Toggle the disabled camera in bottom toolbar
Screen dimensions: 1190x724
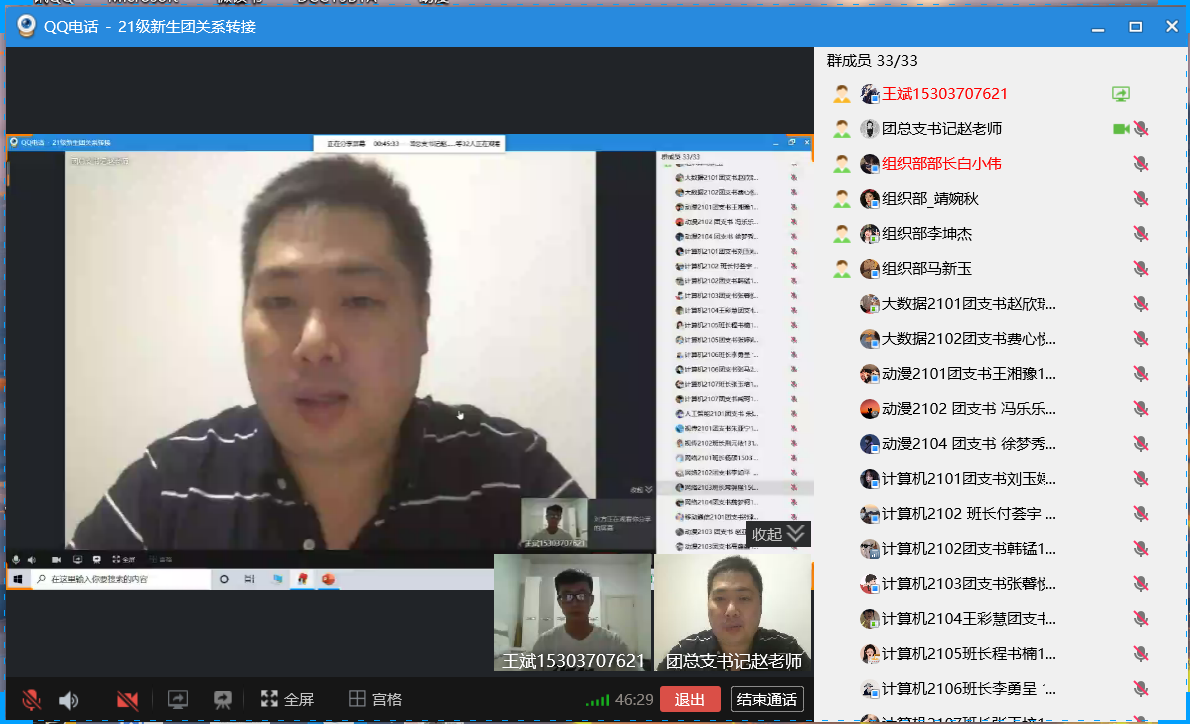(127, 700)
